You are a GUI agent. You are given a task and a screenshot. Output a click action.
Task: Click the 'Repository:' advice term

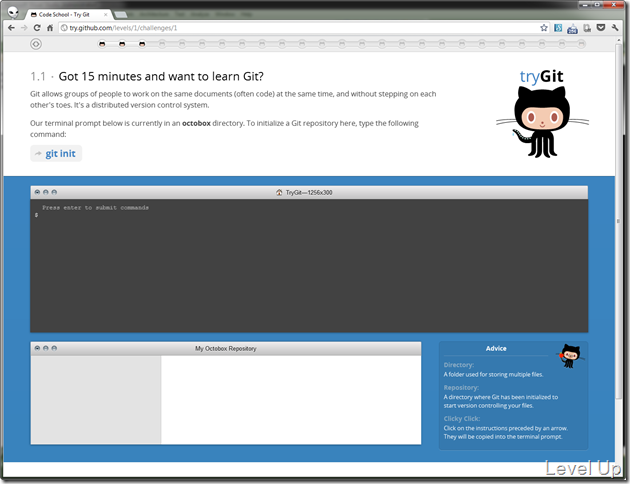461,388
